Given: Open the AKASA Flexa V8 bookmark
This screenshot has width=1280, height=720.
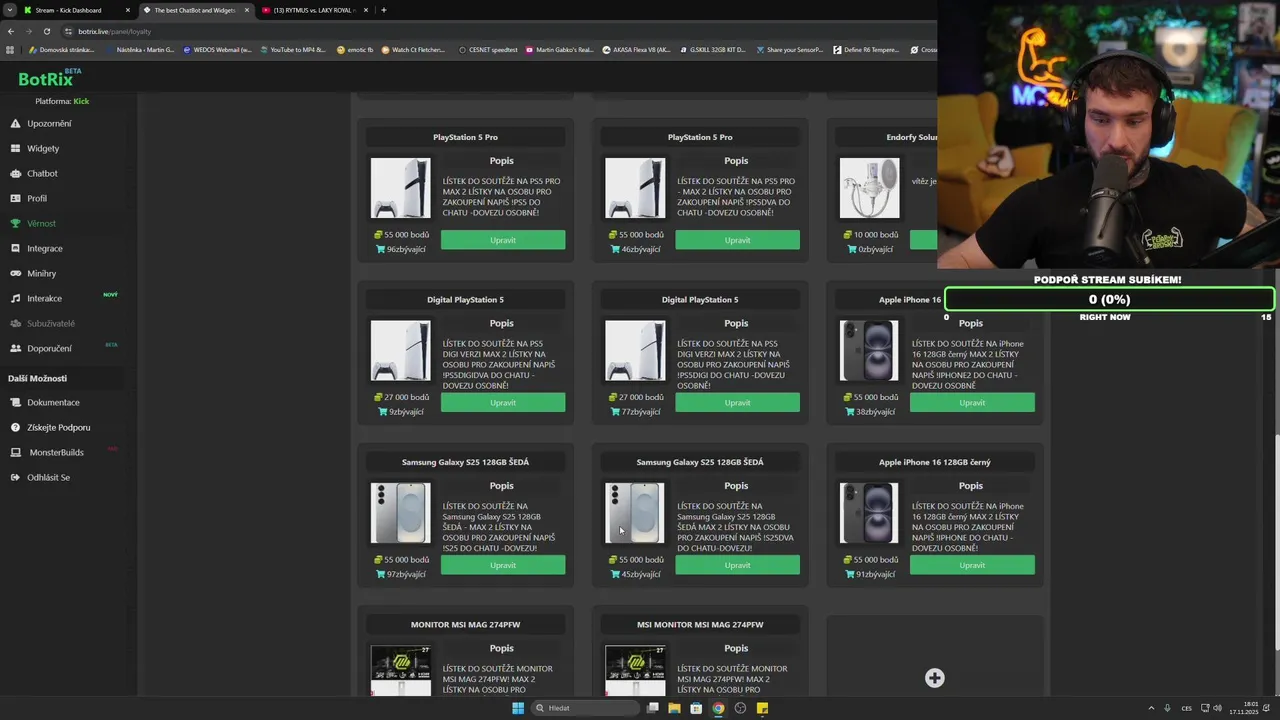Looking at the screenshot, I should tap(636, 49).
